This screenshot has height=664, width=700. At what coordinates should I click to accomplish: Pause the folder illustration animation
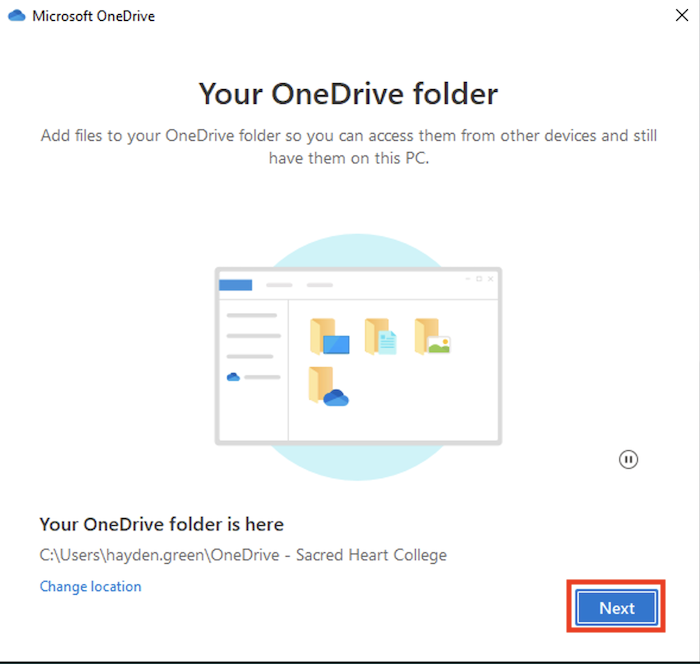[628, 459]
